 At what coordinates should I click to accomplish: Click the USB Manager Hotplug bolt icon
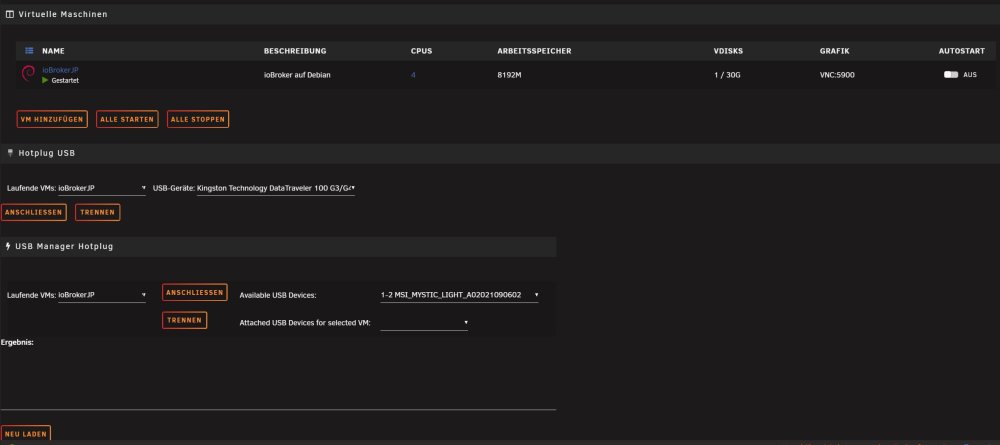pos(8,246)
